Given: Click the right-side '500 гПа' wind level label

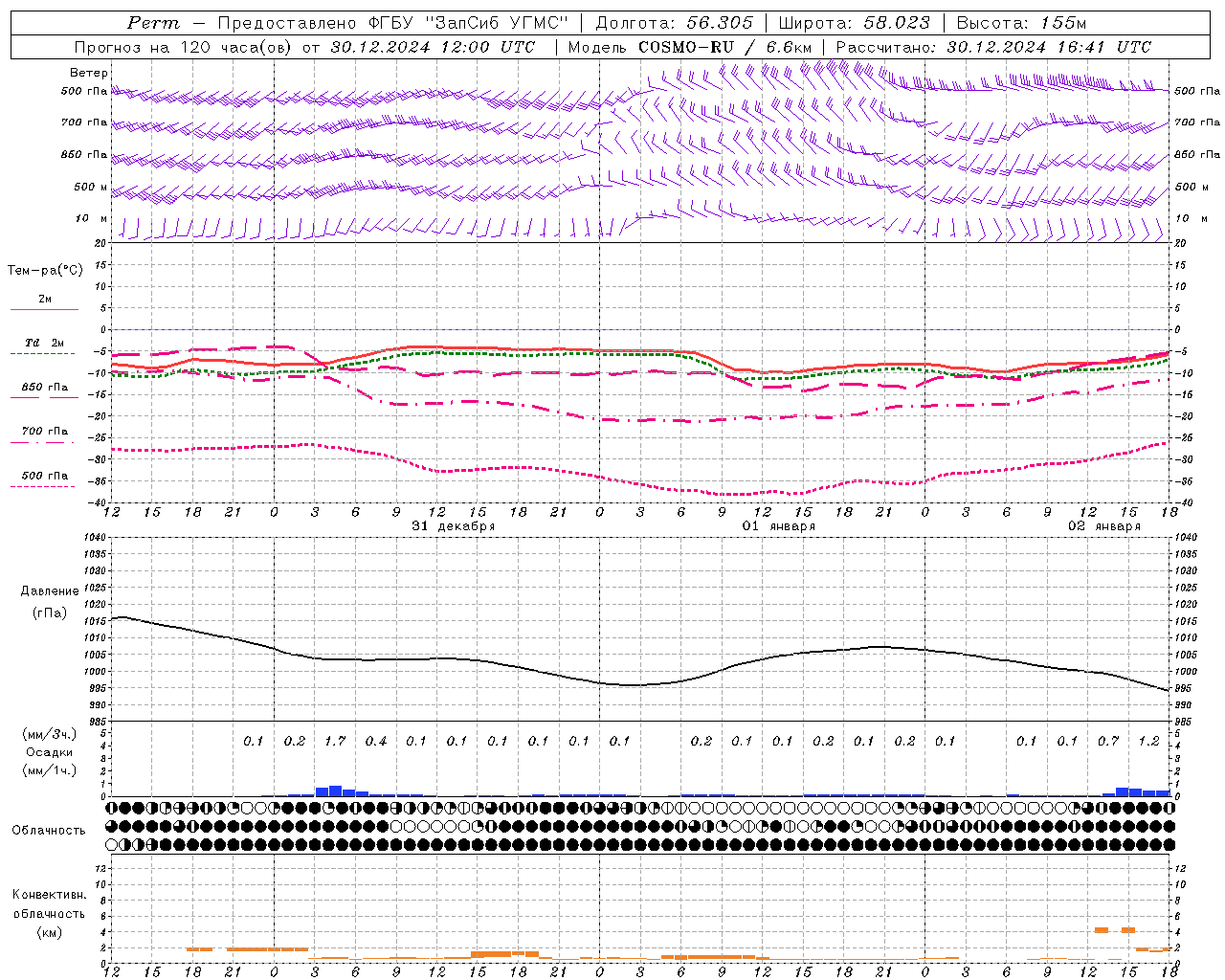Looking at the screenshot, I should tap(1197, 91).
